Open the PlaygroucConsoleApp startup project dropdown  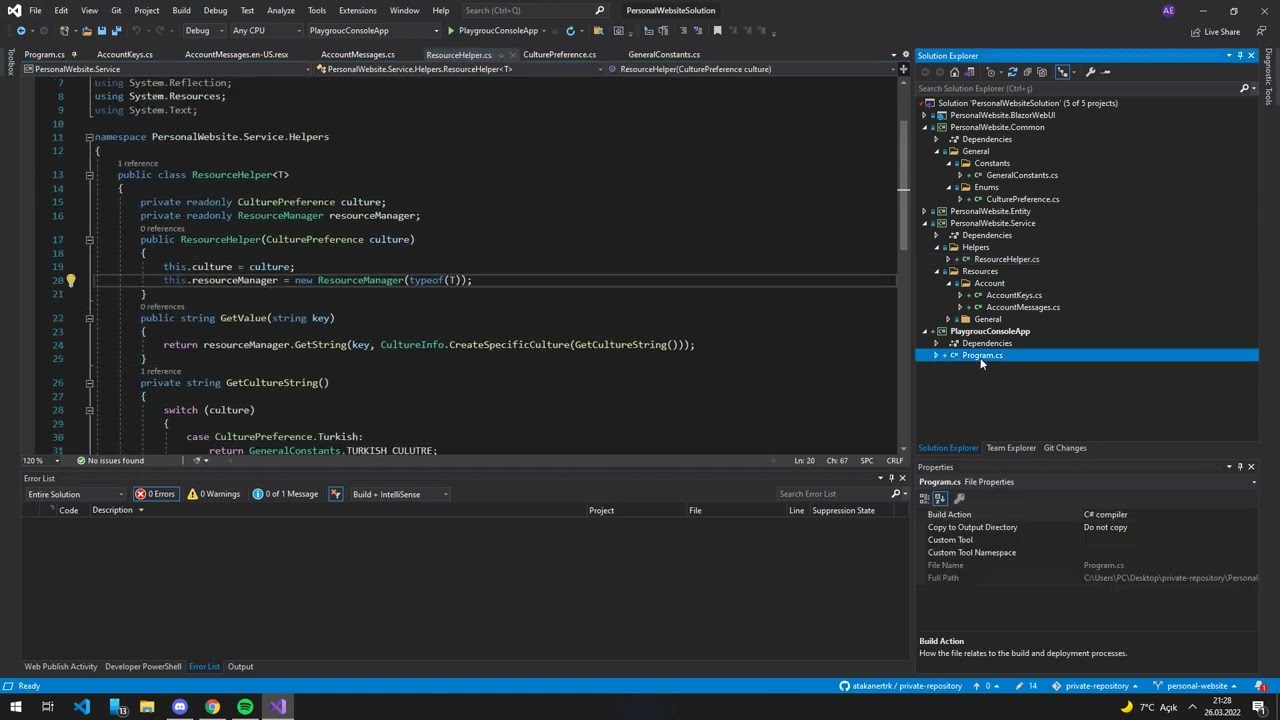click(373, 31)
